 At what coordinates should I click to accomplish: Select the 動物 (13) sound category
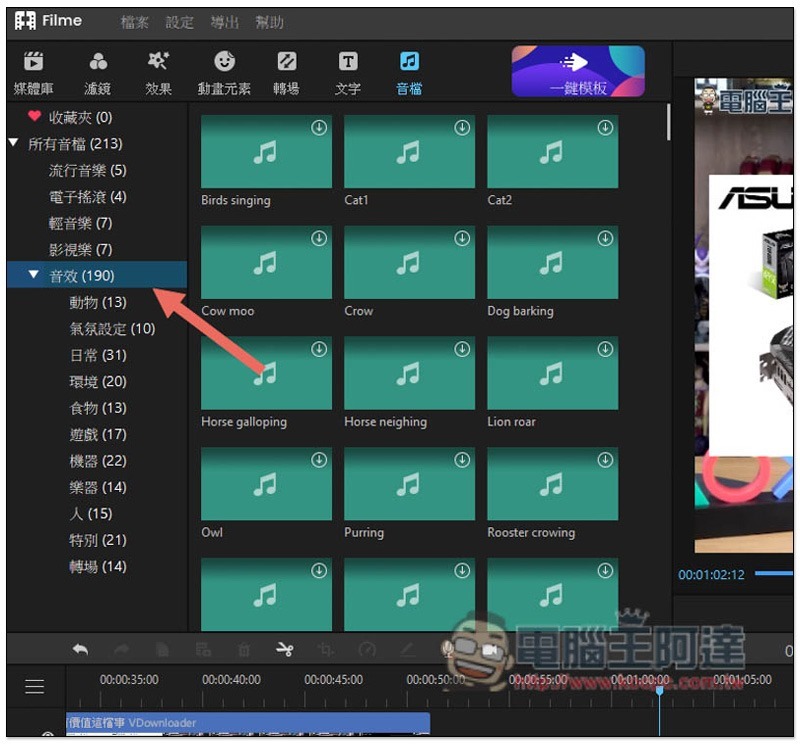[x=98, y=302]
